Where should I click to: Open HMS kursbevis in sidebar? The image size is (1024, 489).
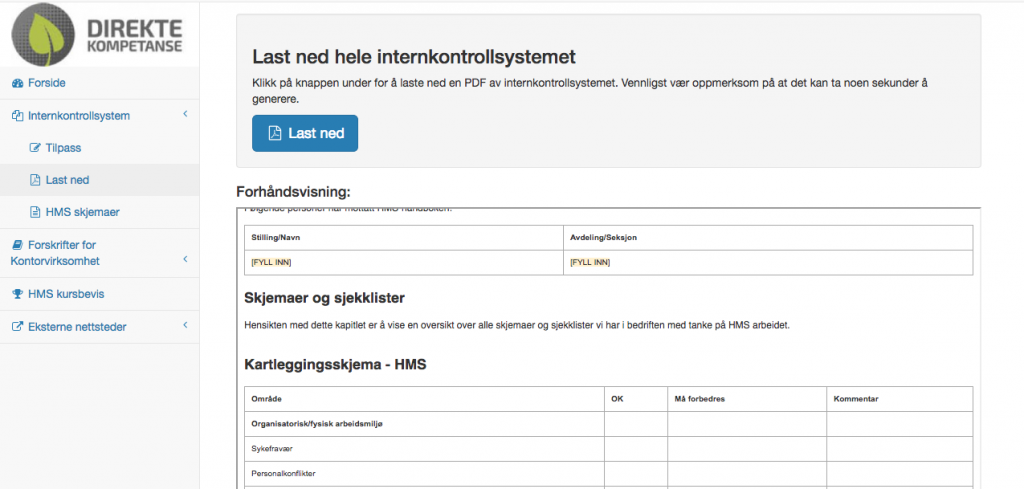click(99, 294)
